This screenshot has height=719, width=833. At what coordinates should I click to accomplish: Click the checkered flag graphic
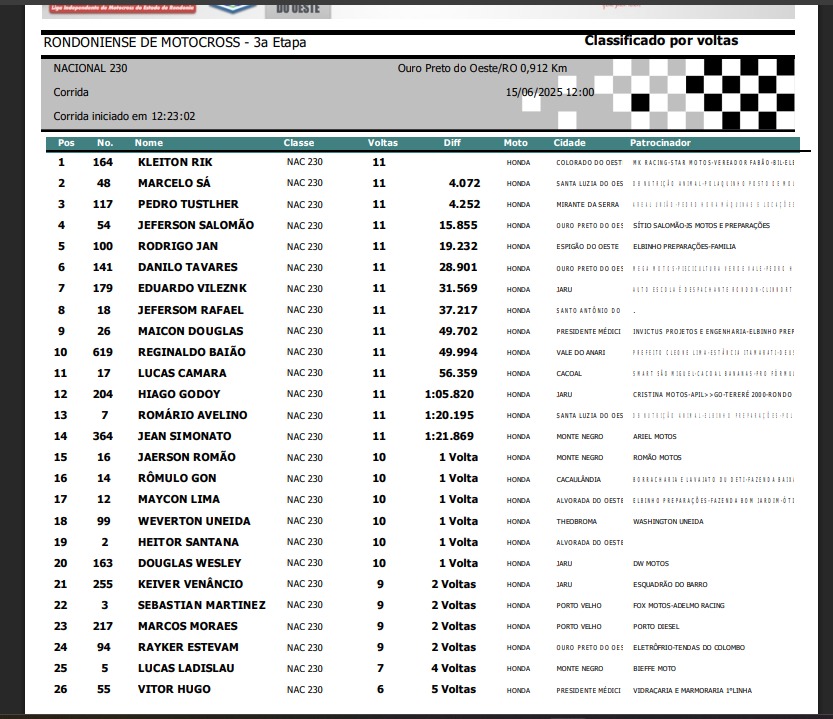(x=705, y=95)
